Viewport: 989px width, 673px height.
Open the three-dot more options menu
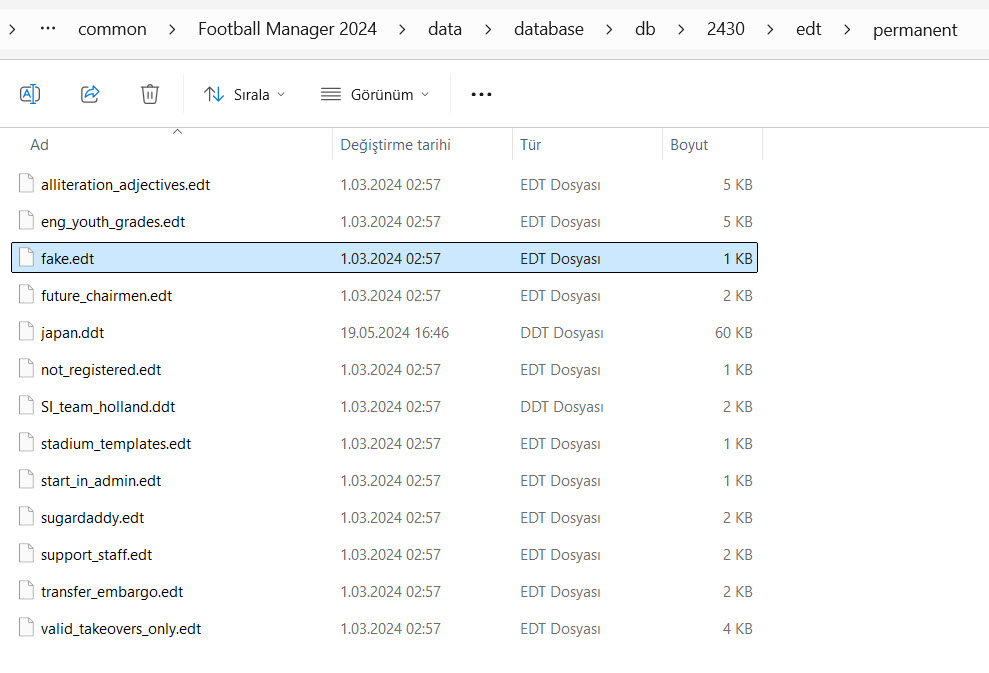(x=481, y=94)
